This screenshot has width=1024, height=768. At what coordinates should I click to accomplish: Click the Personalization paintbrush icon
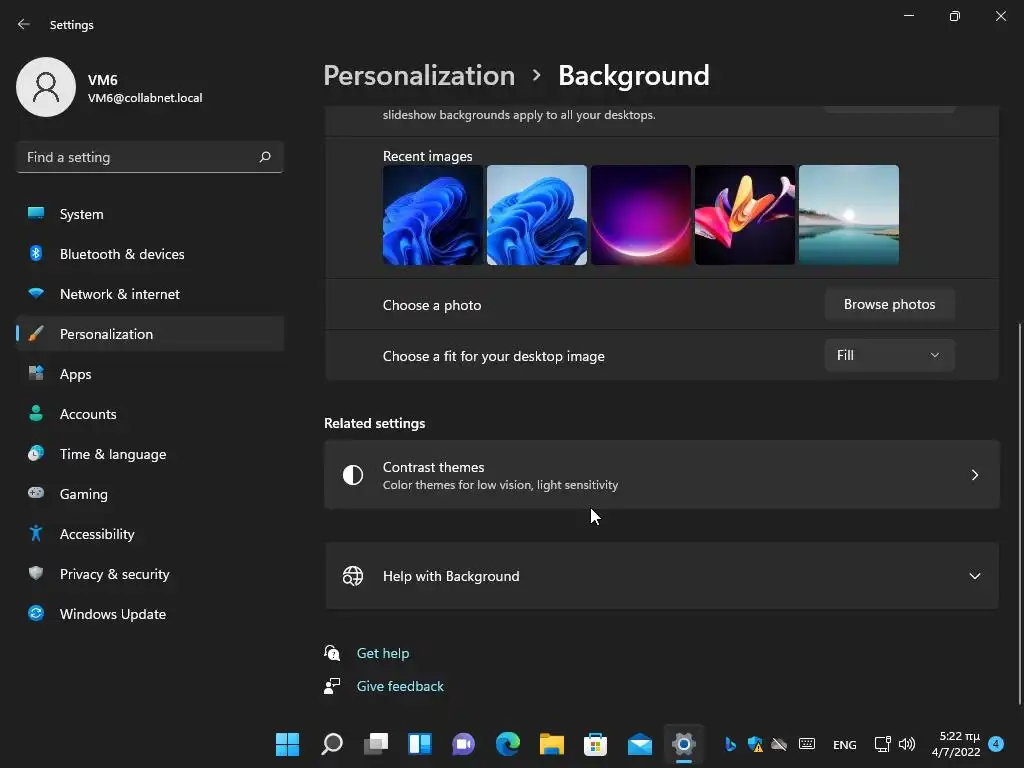click(x=36, y=334)
